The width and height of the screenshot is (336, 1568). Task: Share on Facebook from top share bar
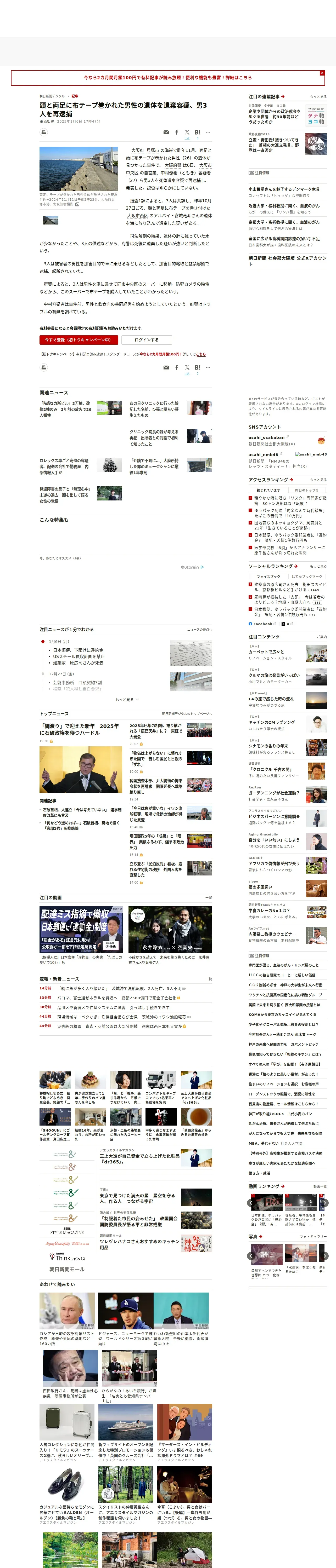point(177,132)
